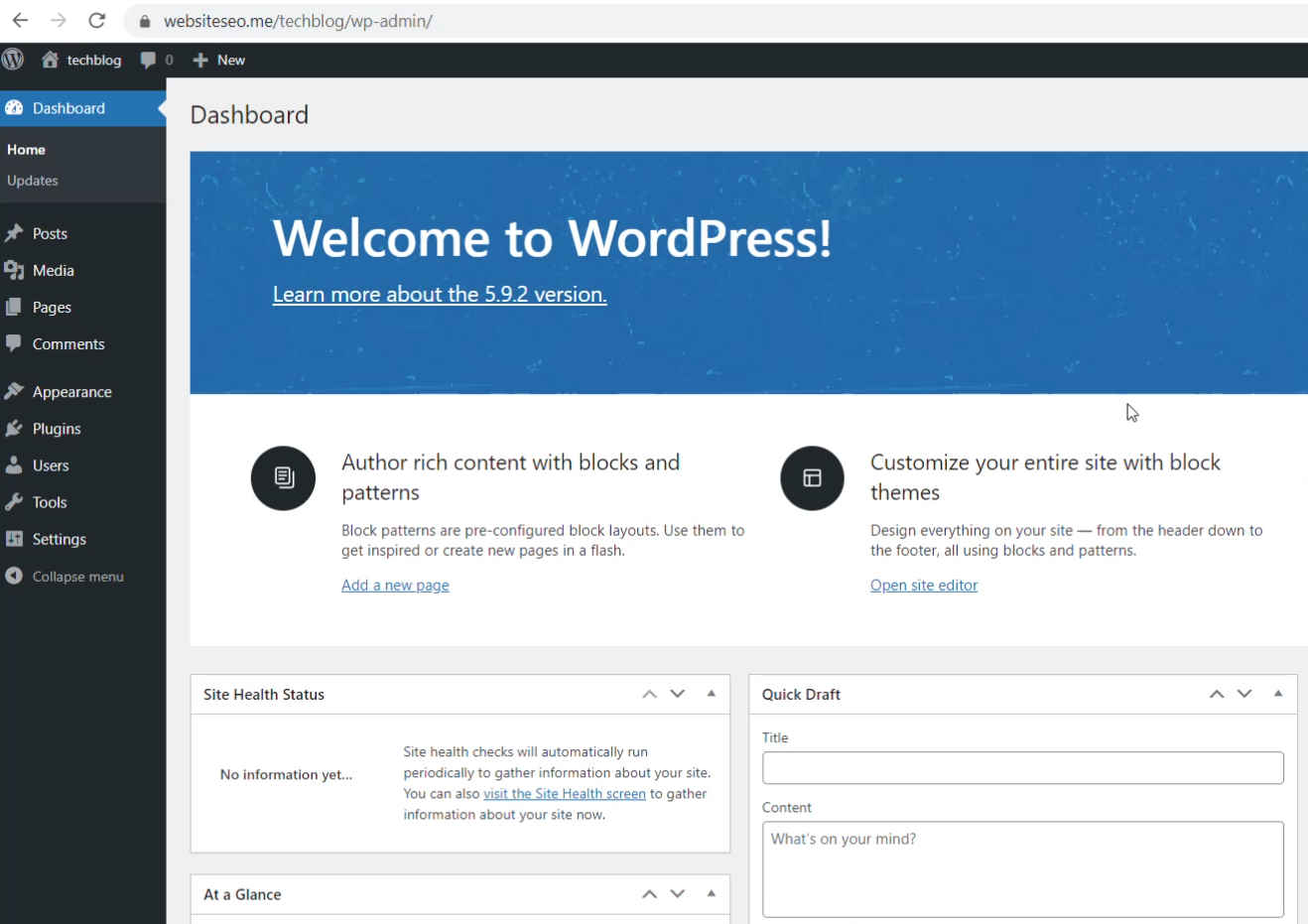Click the Comments speech bubble sidebar icon

click(14, 343)
